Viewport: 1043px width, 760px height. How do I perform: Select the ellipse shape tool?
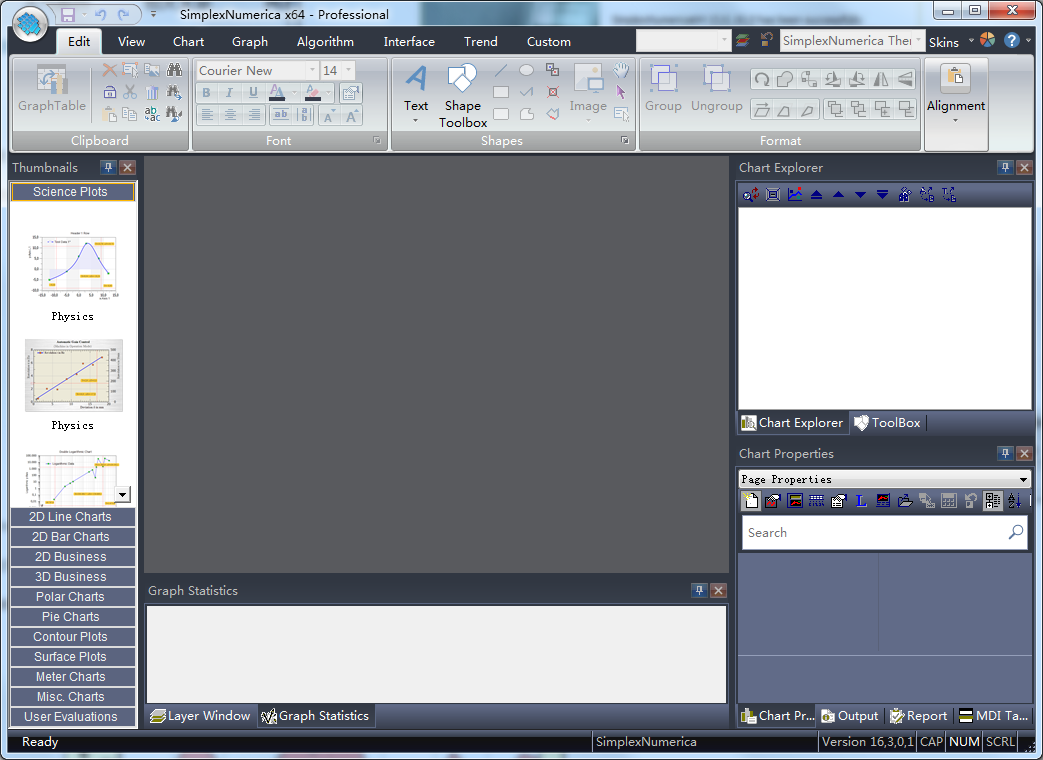coord(526,70)
